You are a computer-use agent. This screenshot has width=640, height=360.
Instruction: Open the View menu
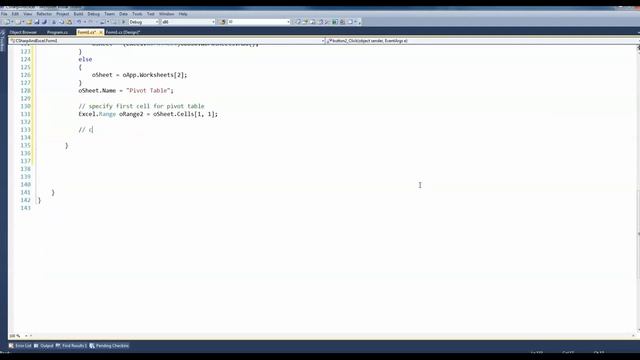coord(28,14)
